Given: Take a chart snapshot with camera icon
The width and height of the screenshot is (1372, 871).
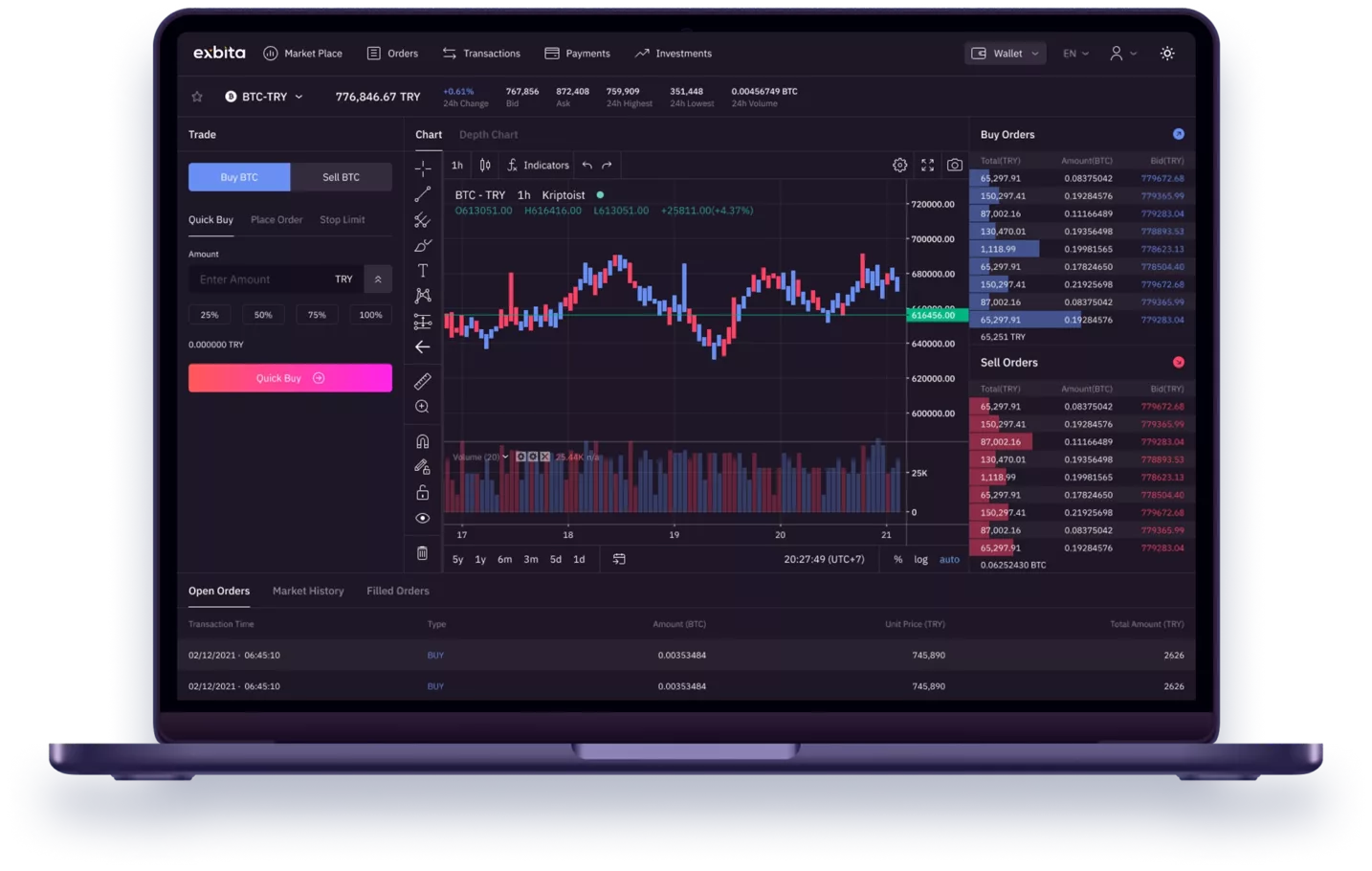Looking at the screenshot, I should click(954, 165).
